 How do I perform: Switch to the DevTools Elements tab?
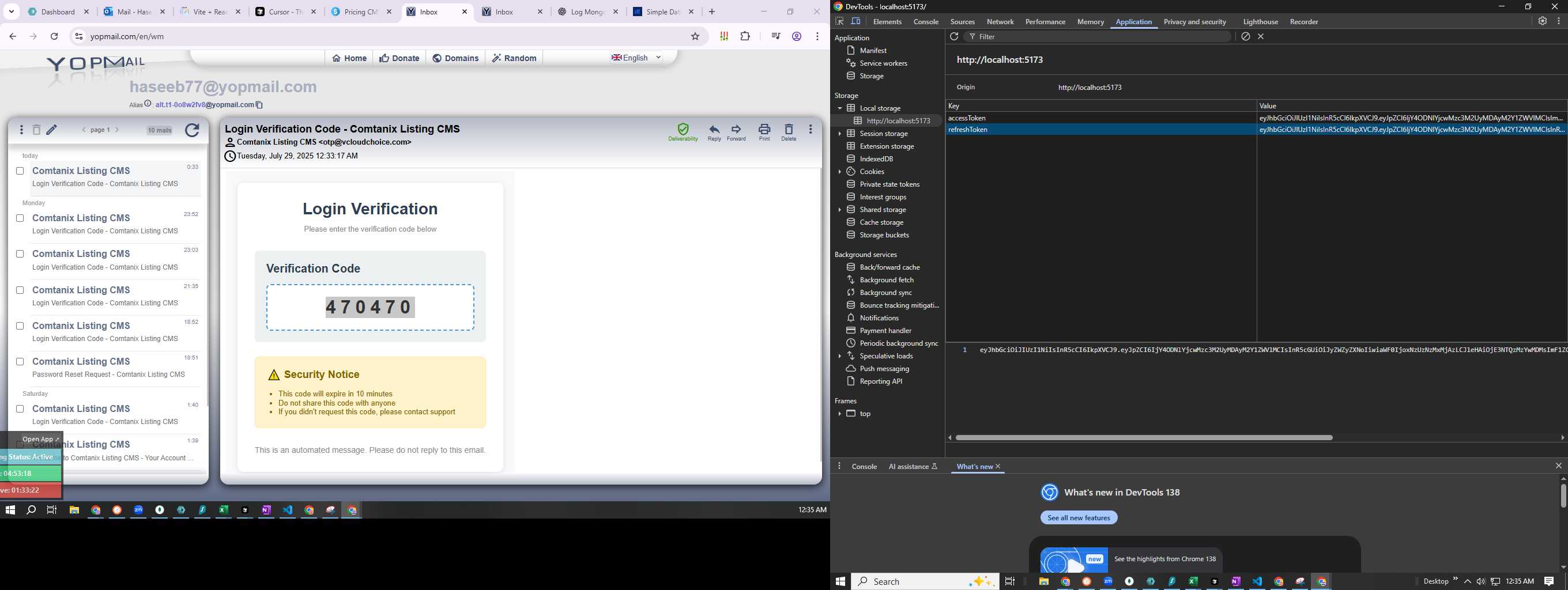(x=887, y=22)
